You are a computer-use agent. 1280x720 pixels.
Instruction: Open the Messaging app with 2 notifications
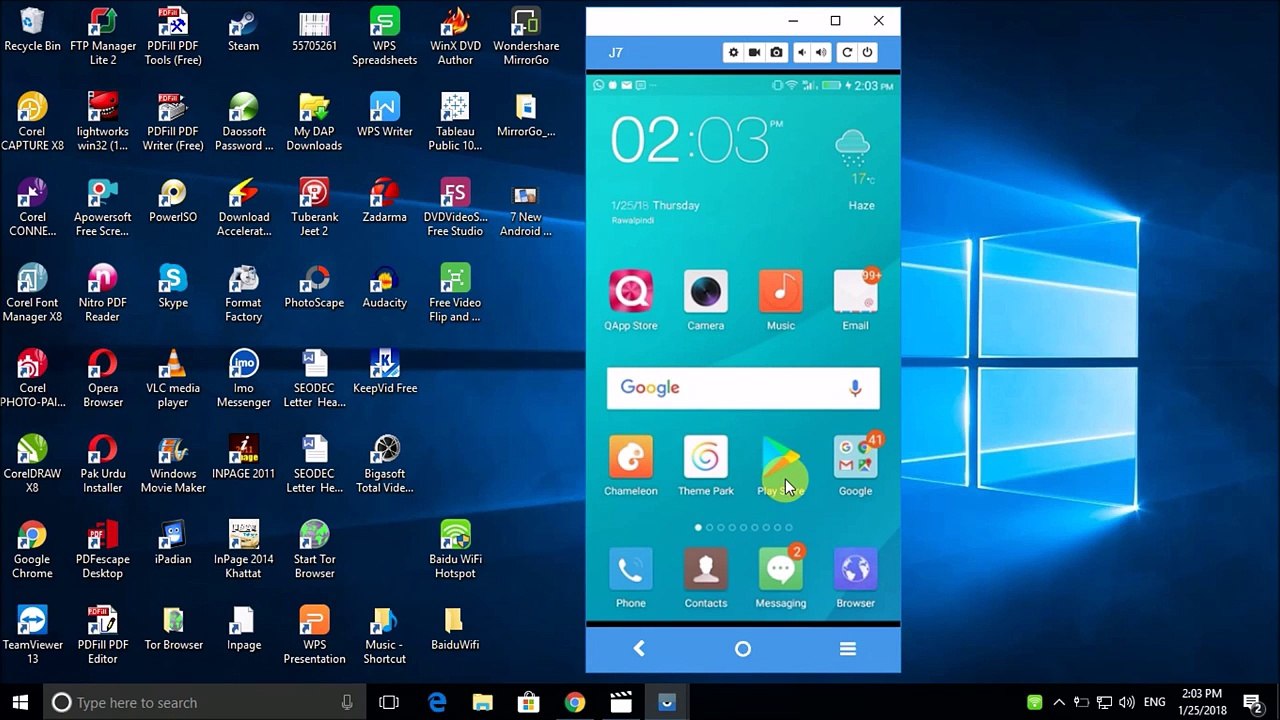pyautogui.click(x=781, y=577)
